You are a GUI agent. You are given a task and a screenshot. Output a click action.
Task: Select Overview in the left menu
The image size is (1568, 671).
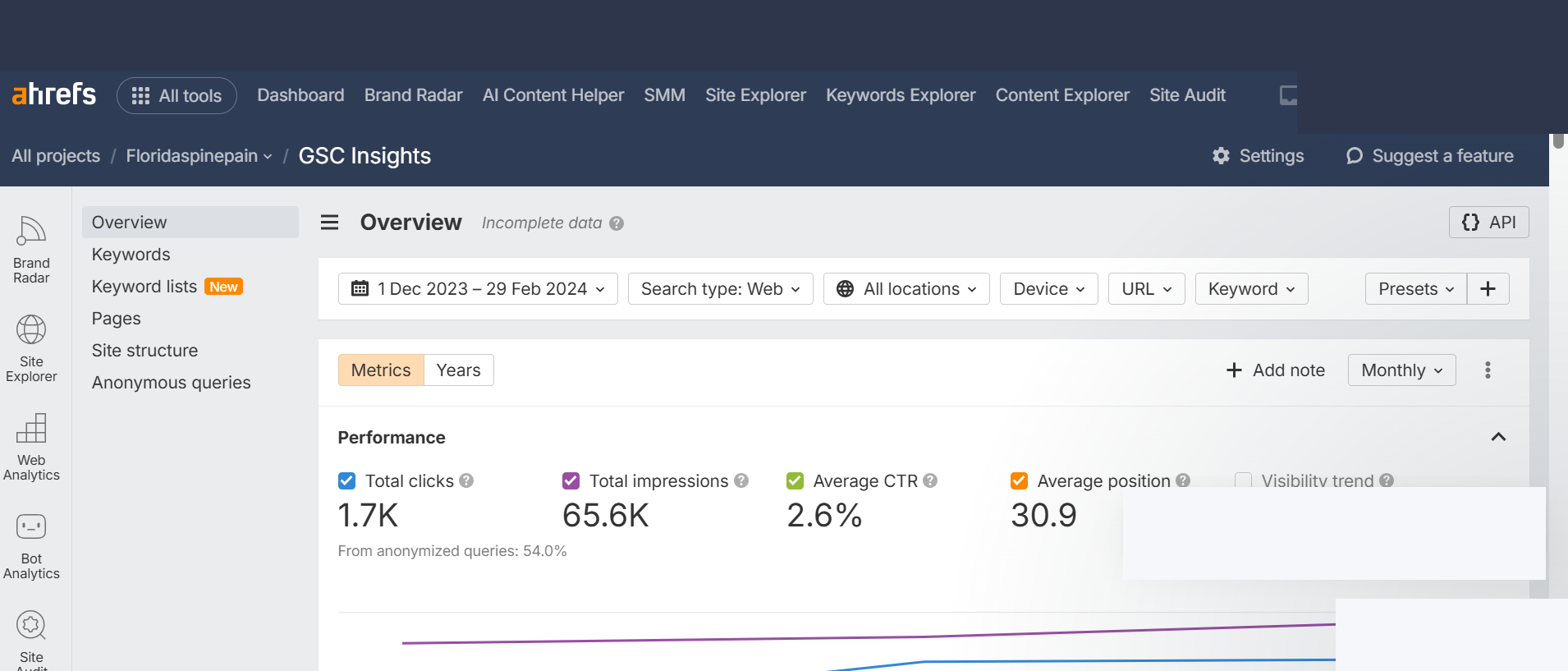tap(190, 223)
